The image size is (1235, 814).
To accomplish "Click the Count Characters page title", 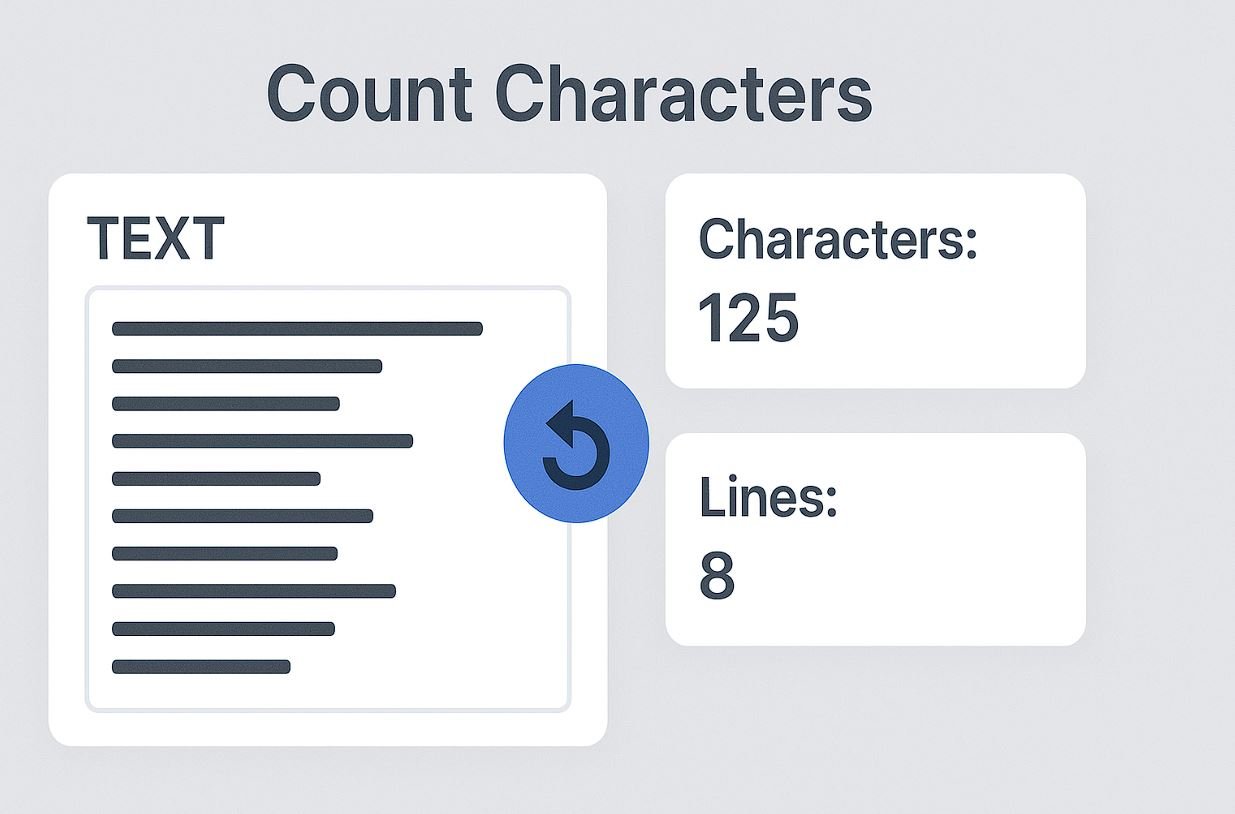I will 570,93.
